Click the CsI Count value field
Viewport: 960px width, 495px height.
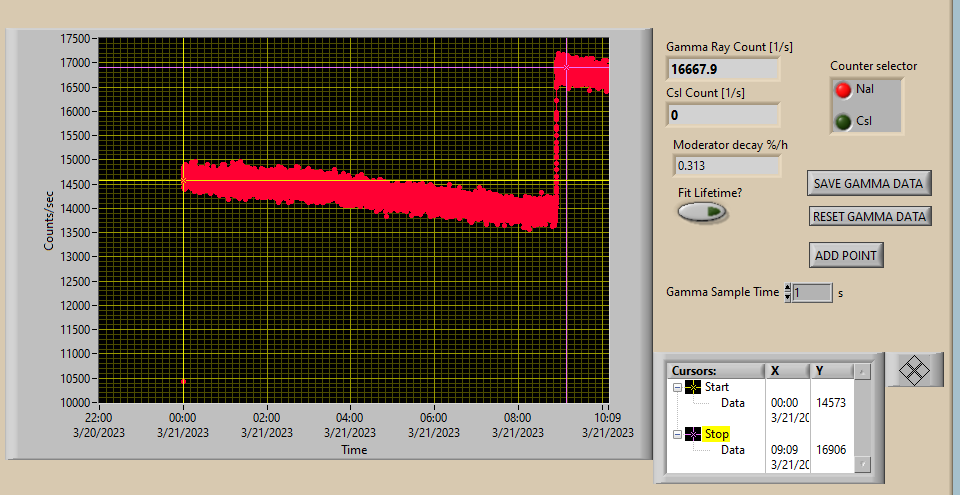pyautogui.click(x=722, y=115)
